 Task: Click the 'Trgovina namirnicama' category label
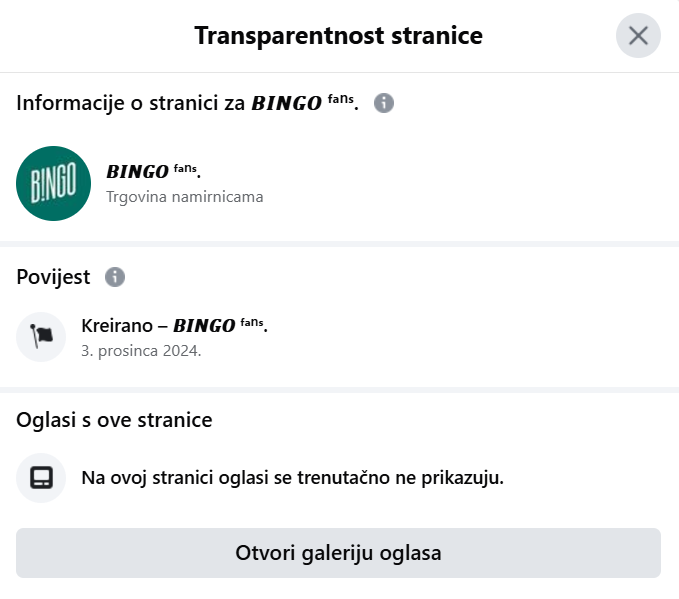185,197
